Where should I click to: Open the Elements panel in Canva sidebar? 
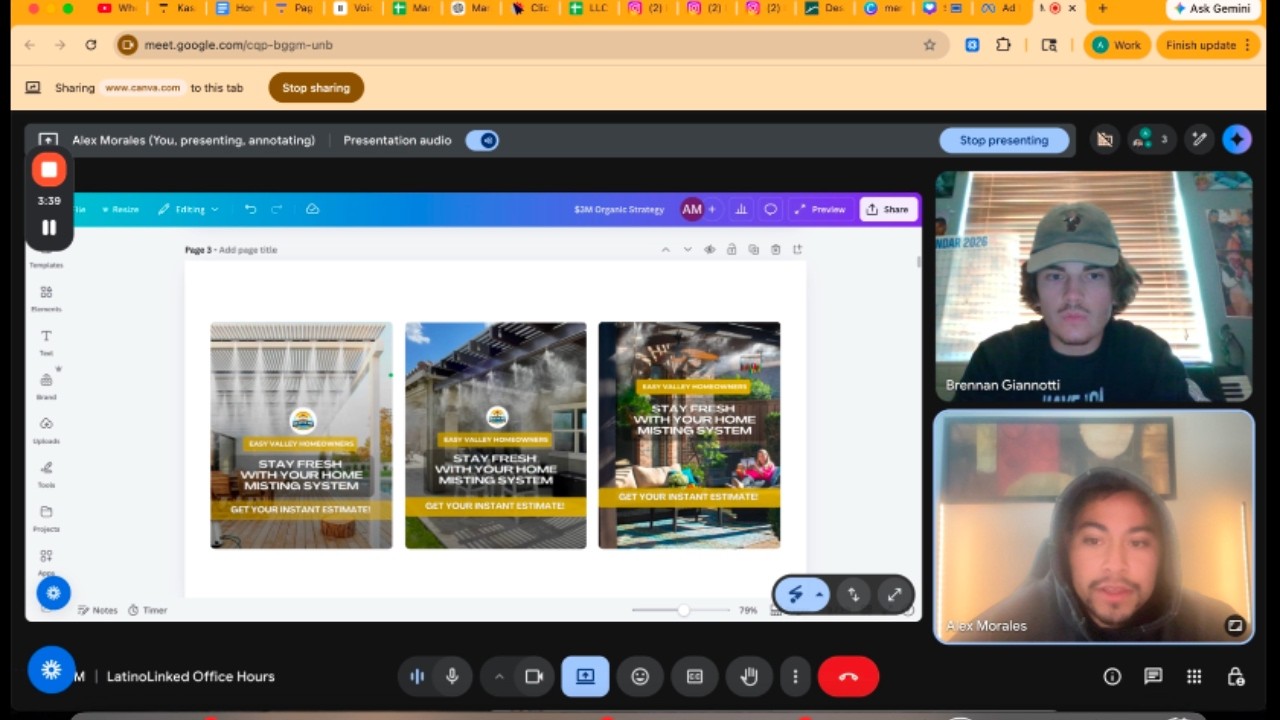click(x=46, y=298)
